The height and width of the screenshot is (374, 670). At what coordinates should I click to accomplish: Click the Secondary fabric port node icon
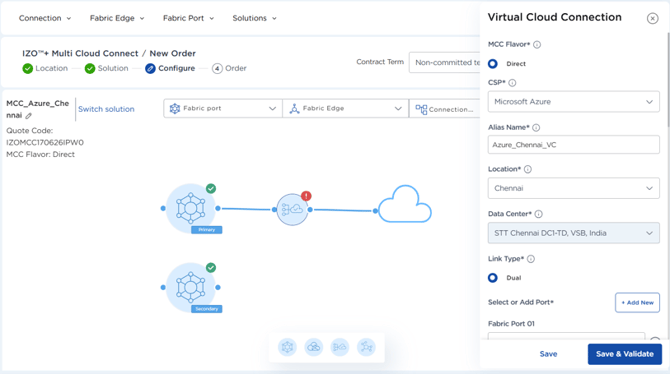click(191, 287)
